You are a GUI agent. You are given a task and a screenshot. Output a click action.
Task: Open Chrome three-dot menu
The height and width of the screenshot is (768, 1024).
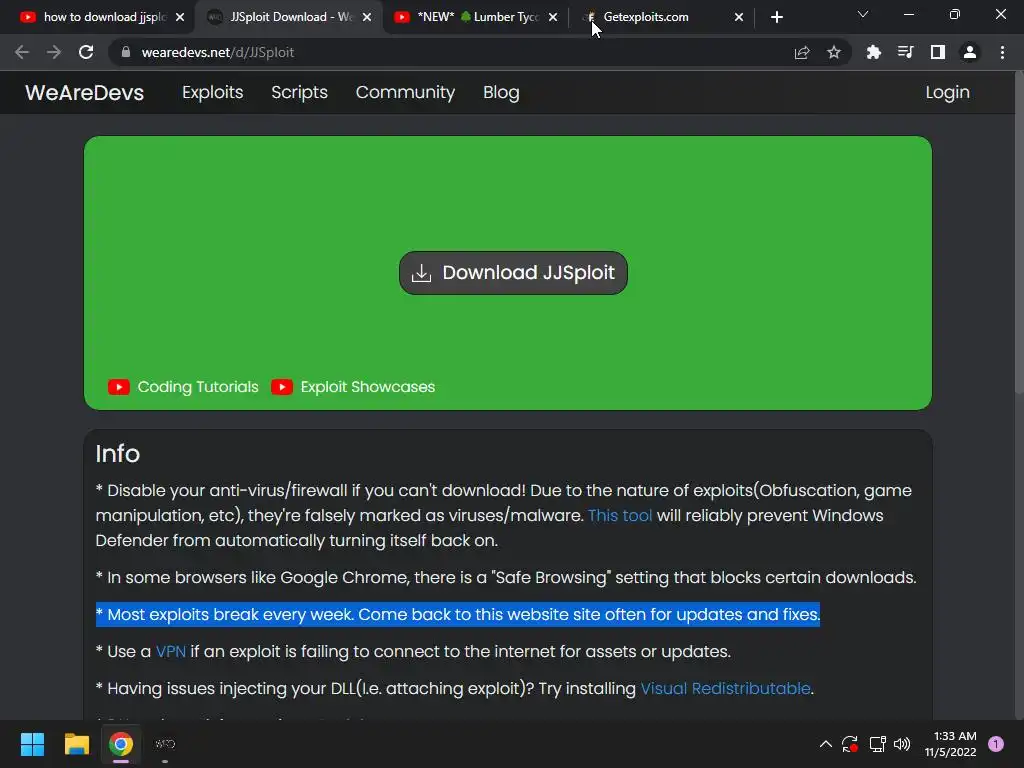click(1002, 52)
